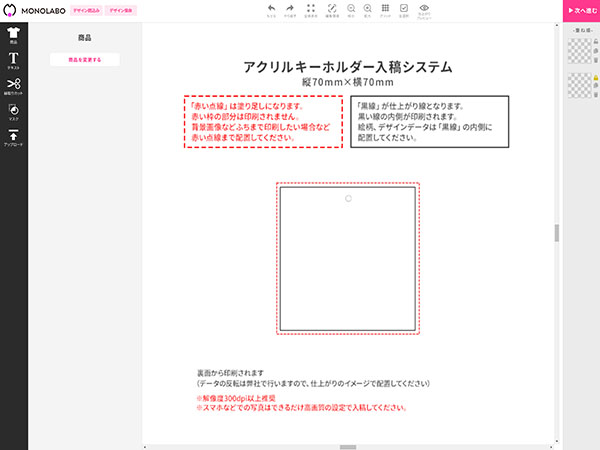Click the red text ※解像度300dpi以上推奨
The width and height of the screenshot is (600, 450).
pyautogui.click(x=236, y=398)
